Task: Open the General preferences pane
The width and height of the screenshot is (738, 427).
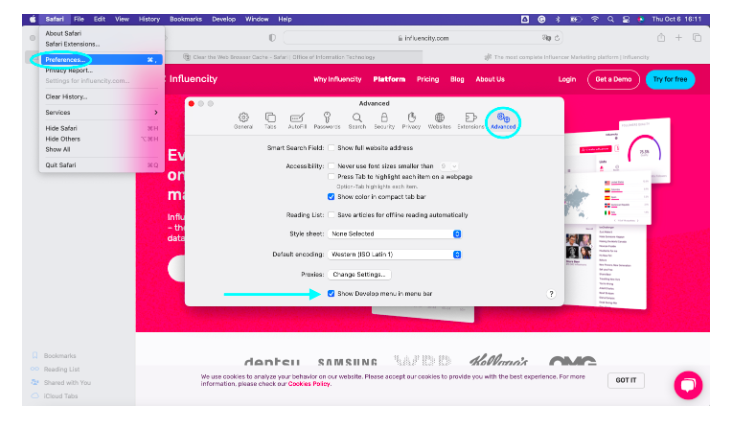Action: click(x=243, y=121)
